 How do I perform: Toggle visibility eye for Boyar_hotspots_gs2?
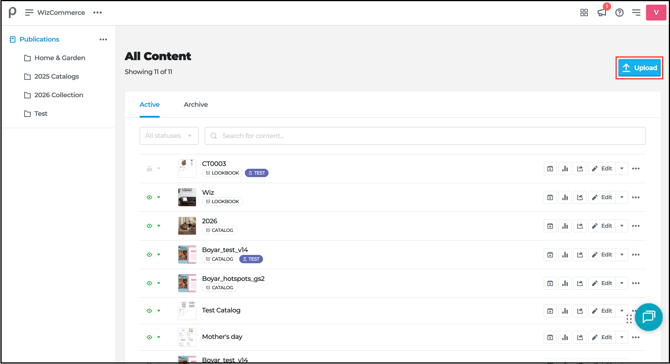coord(149,283)
